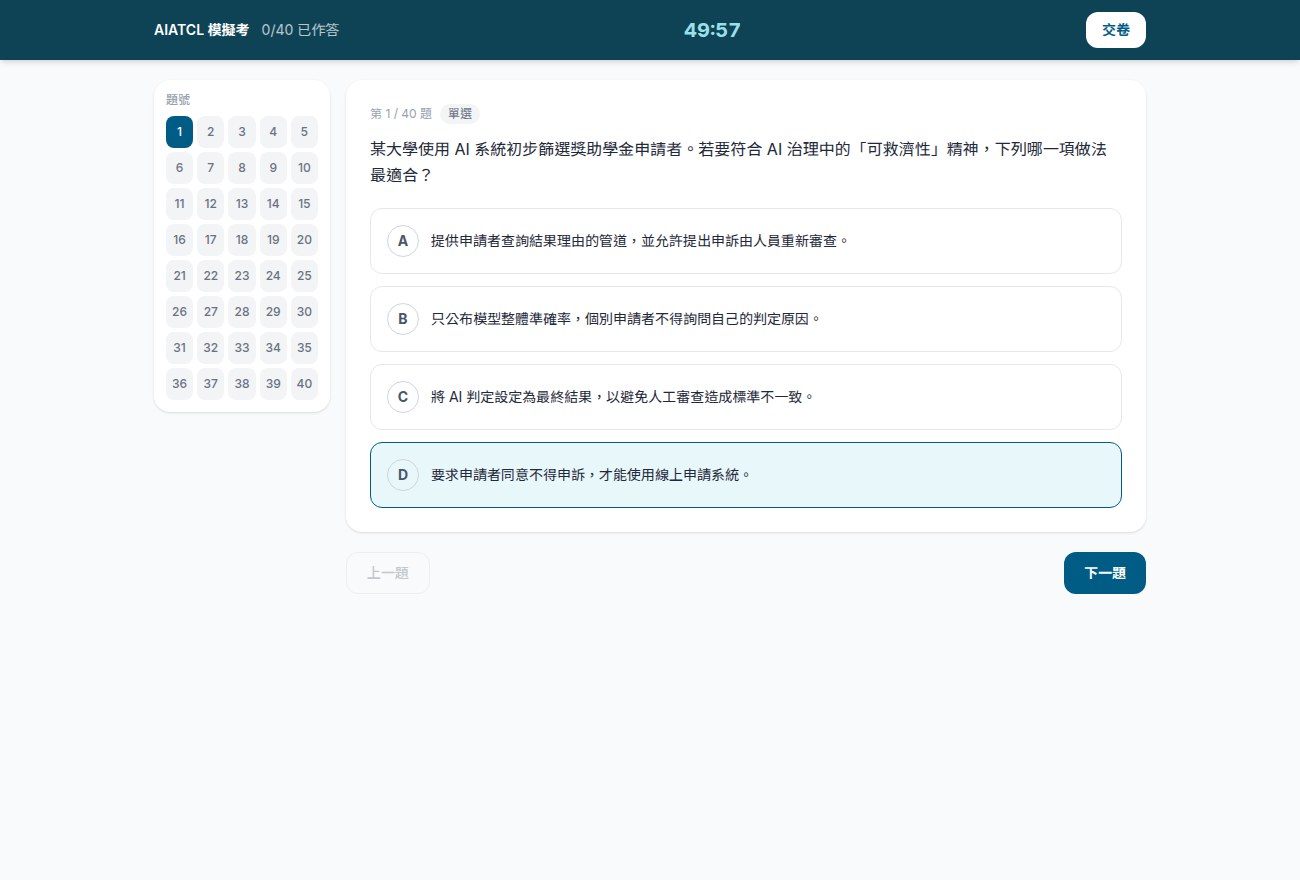Jump to question number 39
This screenshot has height=880, width=1300.
(x=273, y=384)
